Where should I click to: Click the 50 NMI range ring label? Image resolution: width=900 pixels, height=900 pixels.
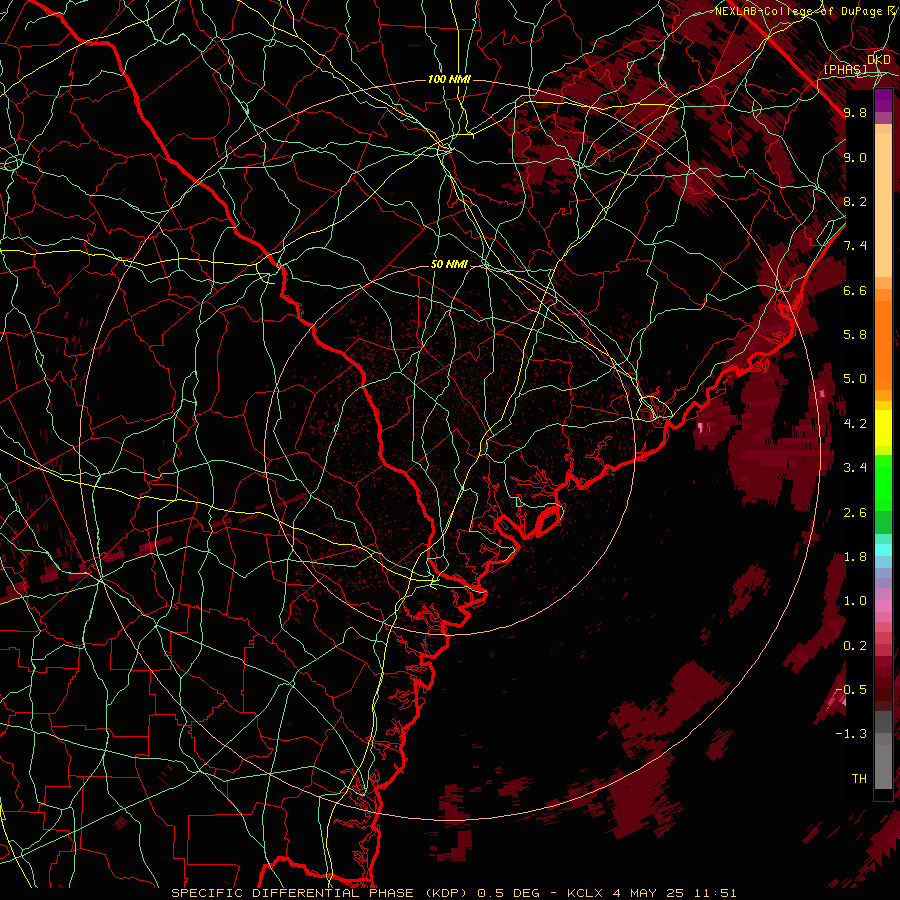tap(449, 265)
